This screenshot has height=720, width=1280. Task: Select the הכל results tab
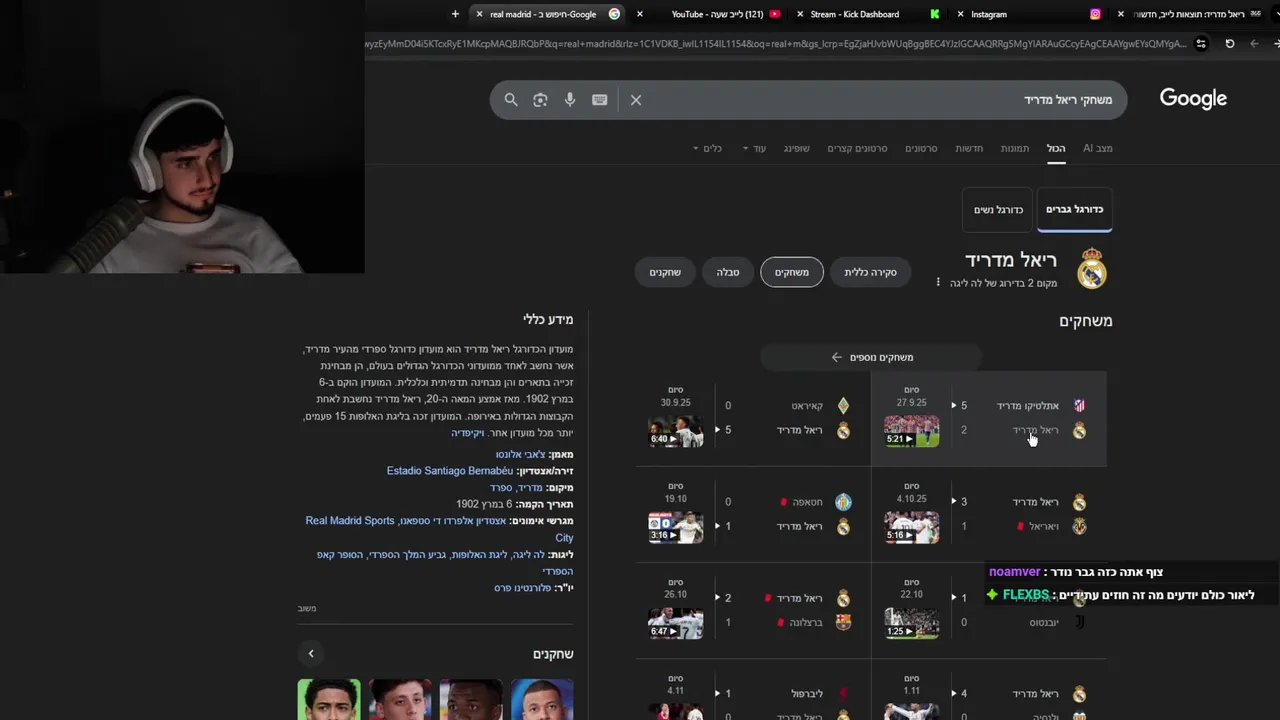point(1056,148)
